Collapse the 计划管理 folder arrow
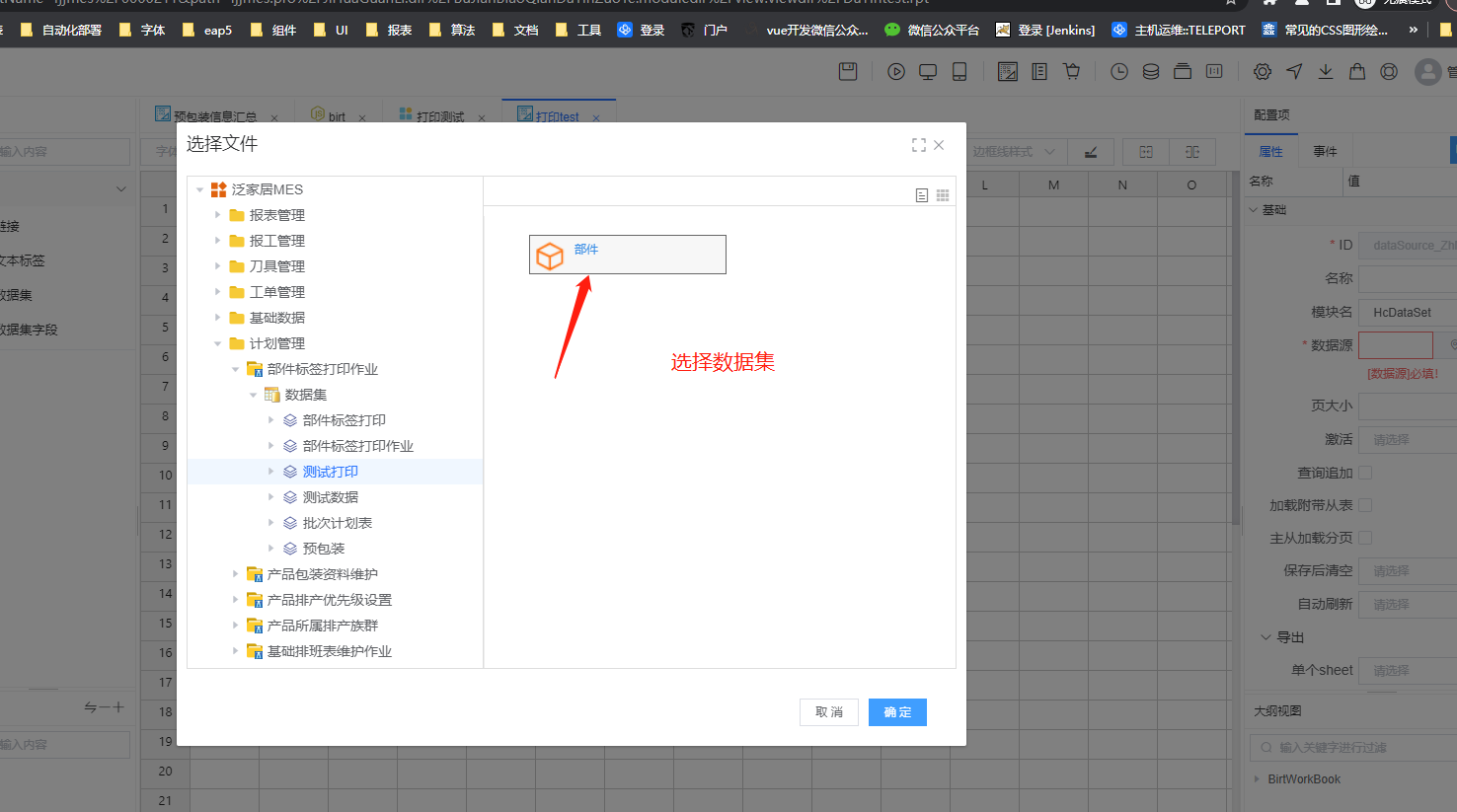This screenshot has height=812, width=1457. (x=218, y=343)
